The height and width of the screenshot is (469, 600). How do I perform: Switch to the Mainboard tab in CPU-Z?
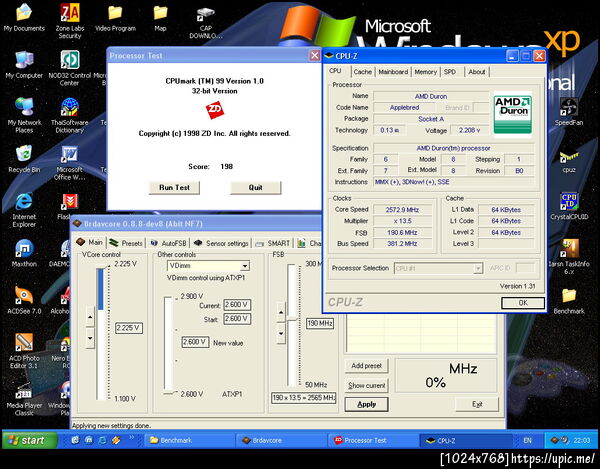click(x=393, y=72)
